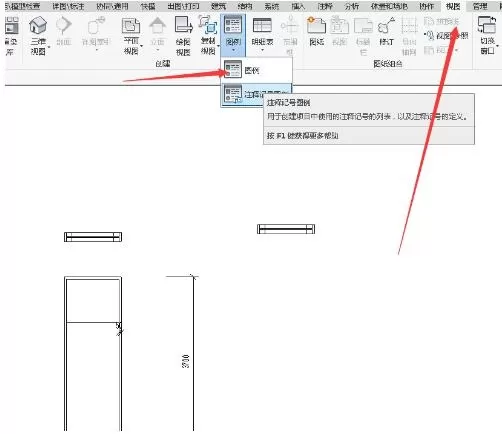
Task: Choose 注释记号图例 from the dropdown list
Action: pos(256,95)
